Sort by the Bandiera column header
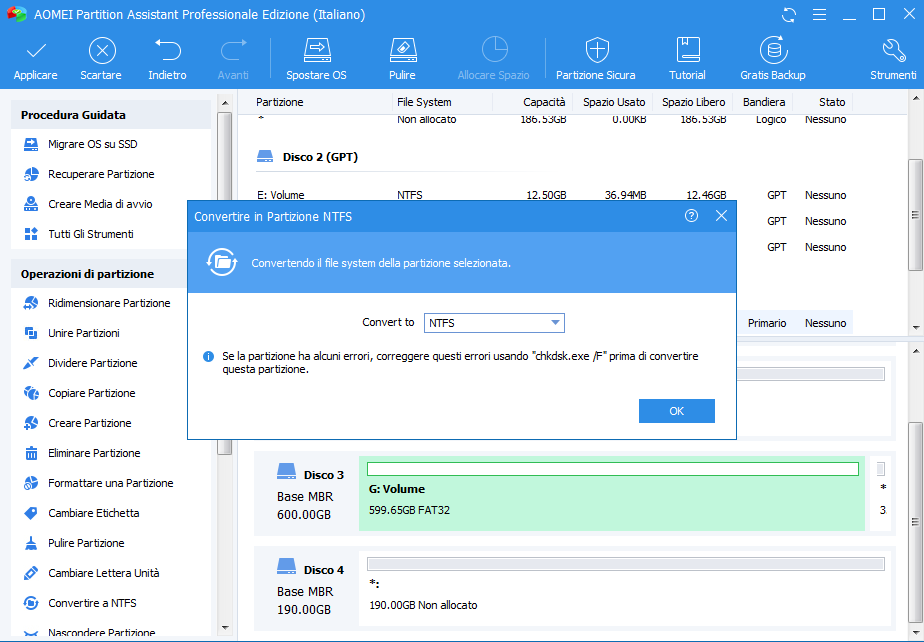The height and width of the screenshot is (642, 924). click(x=764, y=102)
